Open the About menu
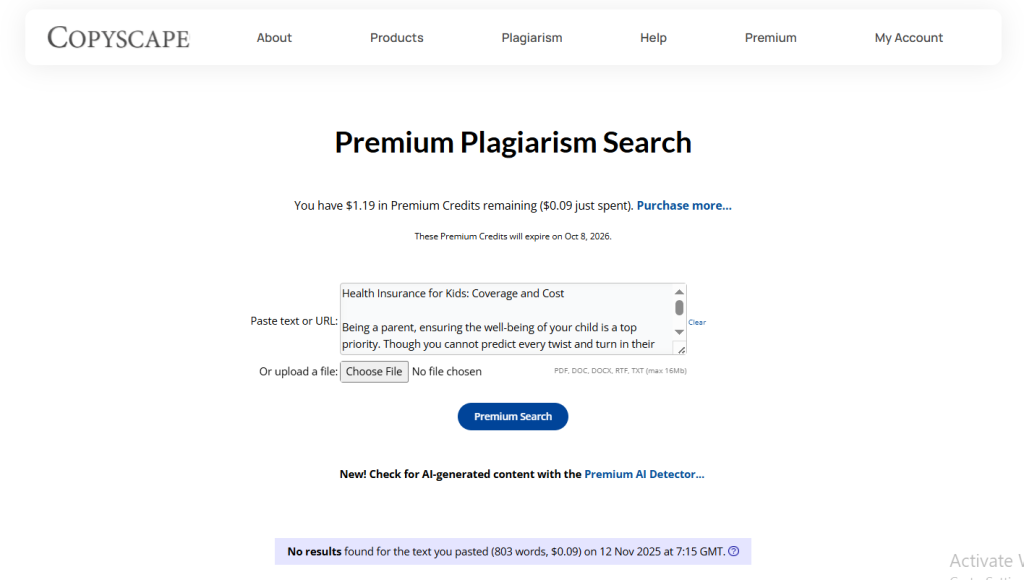1024x580 pixels. 274,38
